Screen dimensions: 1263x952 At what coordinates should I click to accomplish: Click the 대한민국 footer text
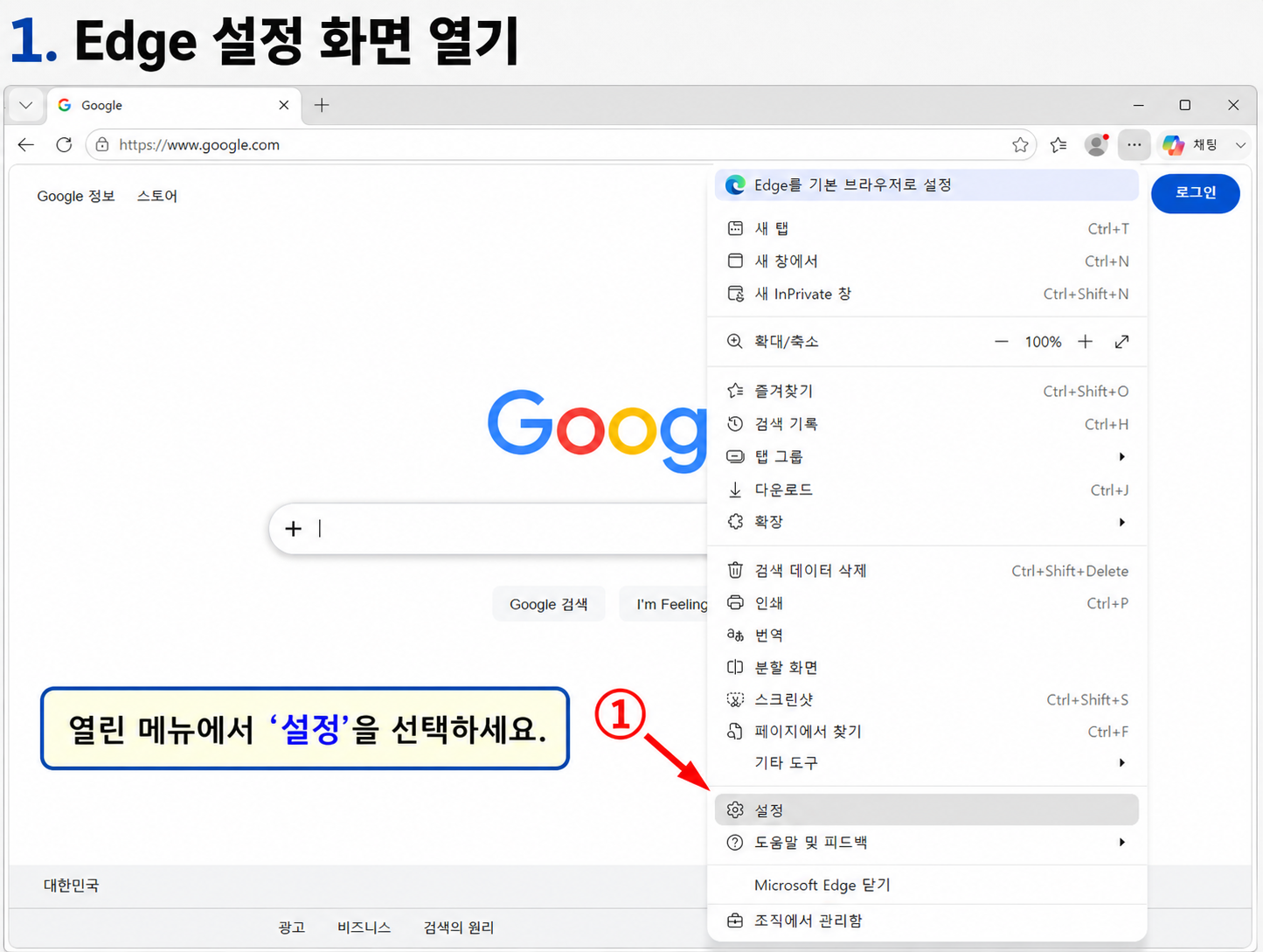point(72,886)
